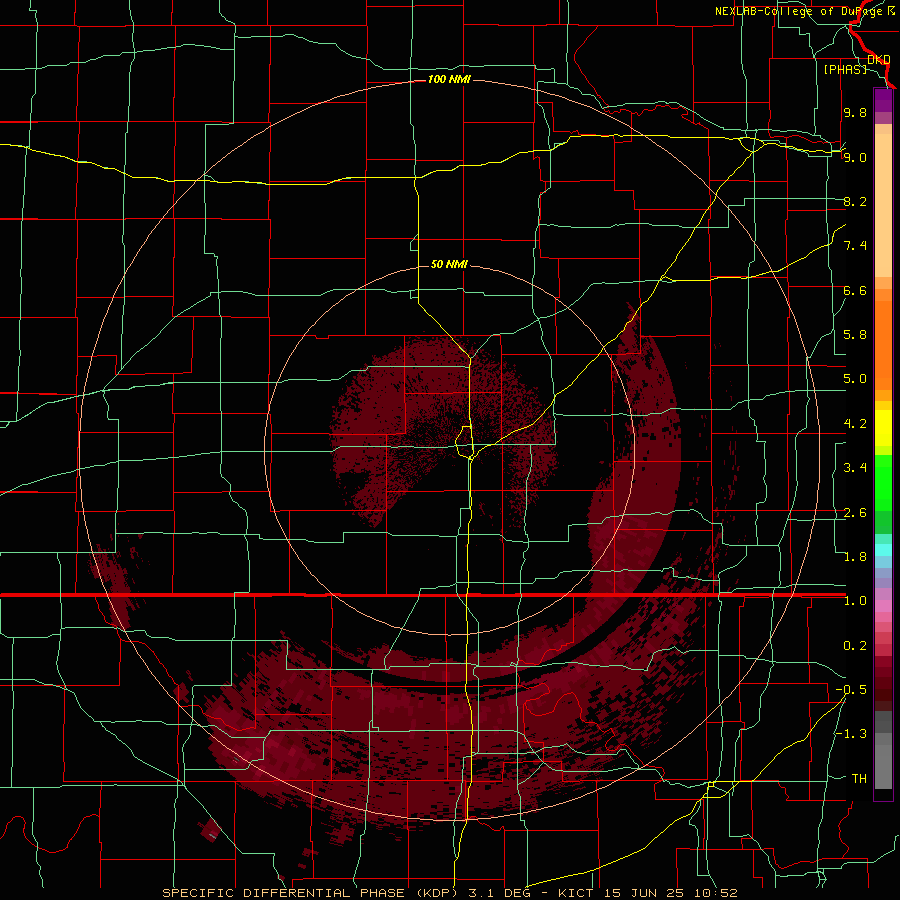Click the 3.4 value on the scale
900x900 pixels.
click(855, 468)
